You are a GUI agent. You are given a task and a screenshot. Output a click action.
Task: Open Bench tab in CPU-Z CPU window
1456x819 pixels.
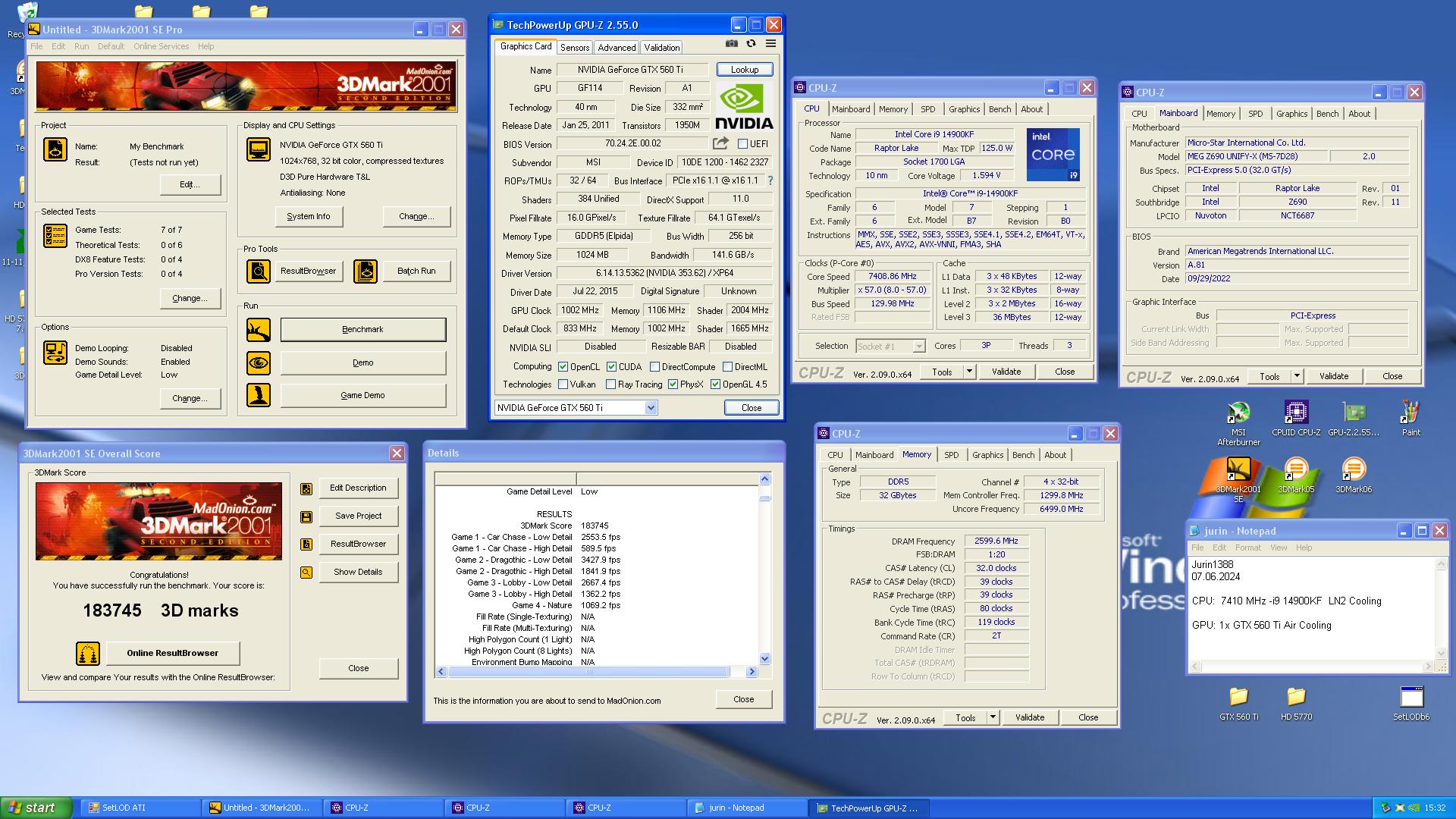[x=999, y=109]
